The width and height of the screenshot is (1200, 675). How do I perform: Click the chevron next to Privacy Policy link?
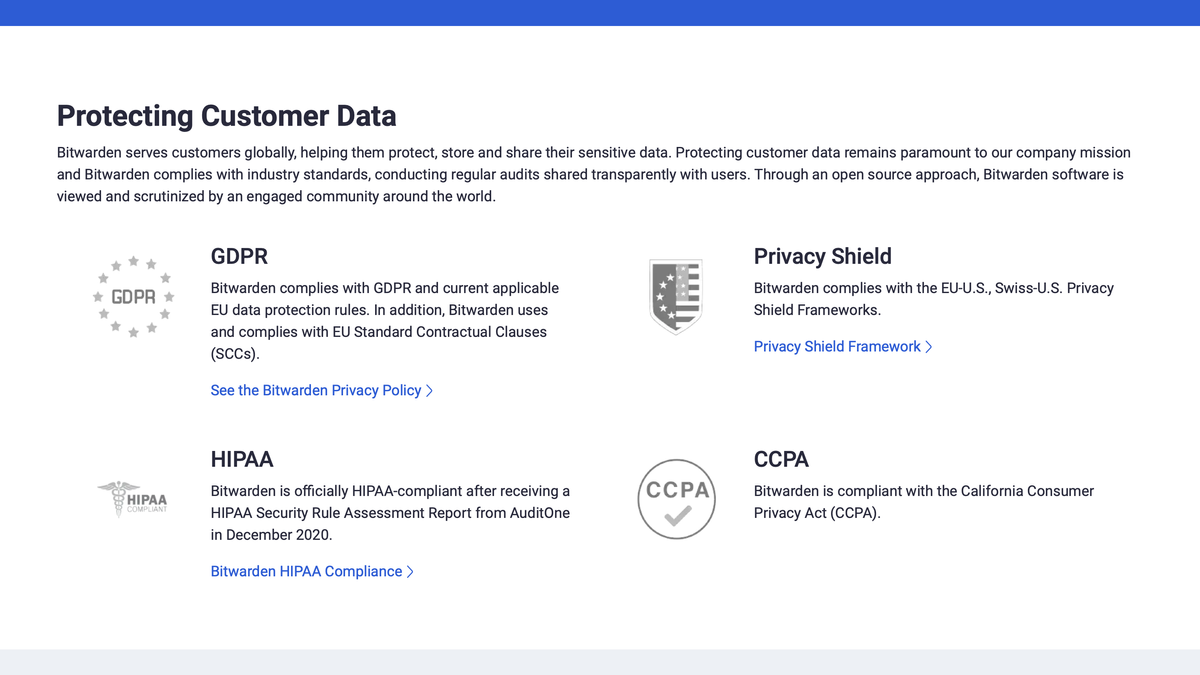click(429, 390)
